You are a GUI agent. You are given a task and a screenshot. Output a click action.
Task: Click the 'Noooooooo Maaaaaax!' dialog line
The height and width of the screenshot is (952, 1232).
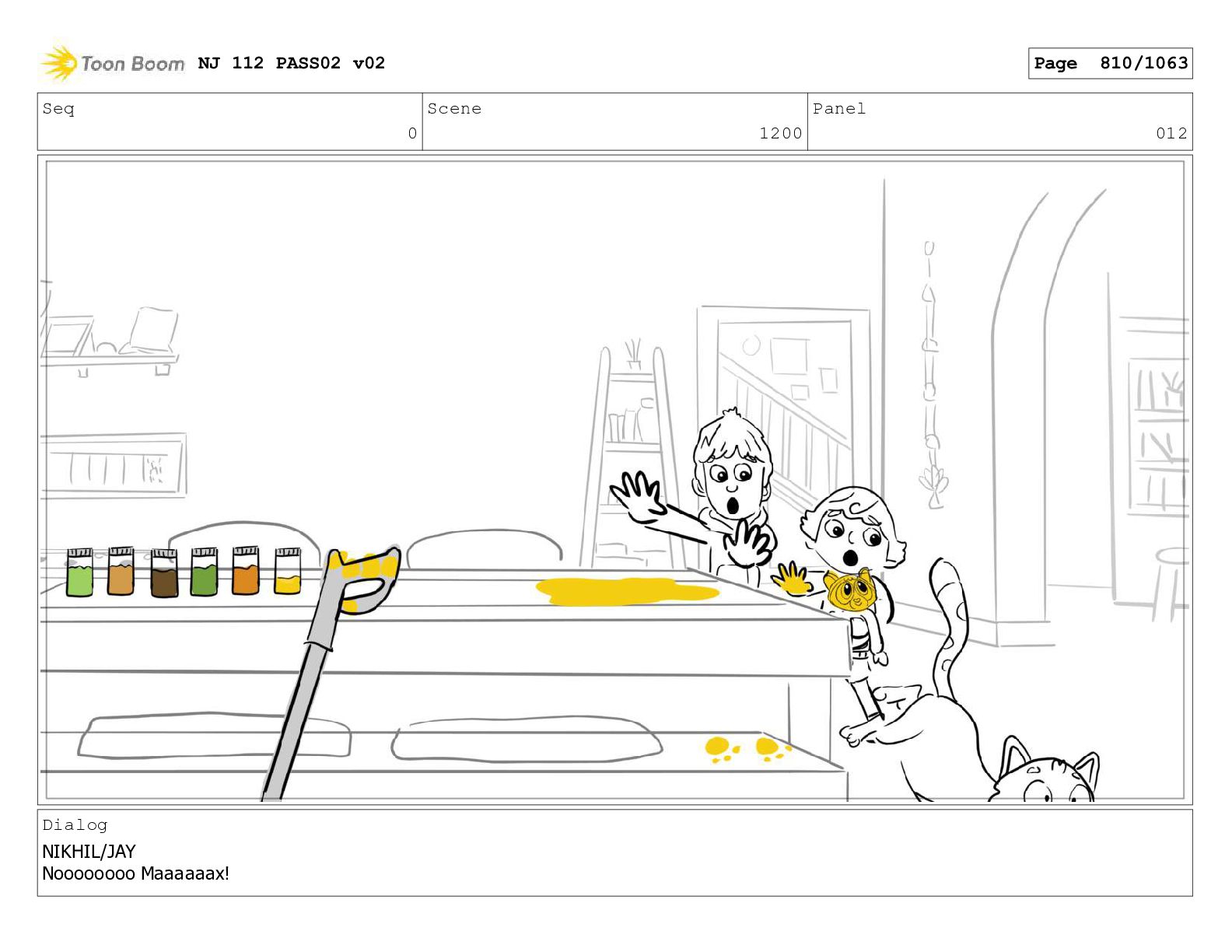pos(135,873)
